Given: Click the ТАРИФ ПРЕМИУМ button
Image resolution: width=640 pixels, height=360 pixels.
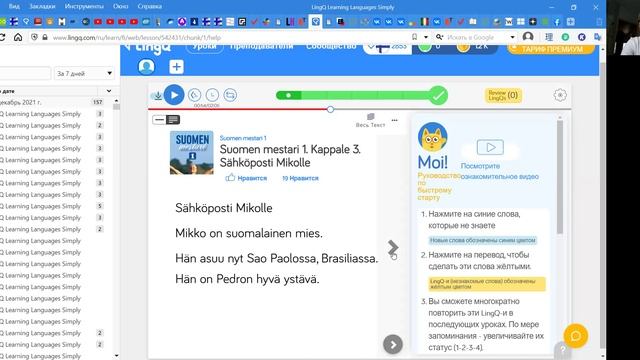Looking at the screenshot, I should 552,49.
